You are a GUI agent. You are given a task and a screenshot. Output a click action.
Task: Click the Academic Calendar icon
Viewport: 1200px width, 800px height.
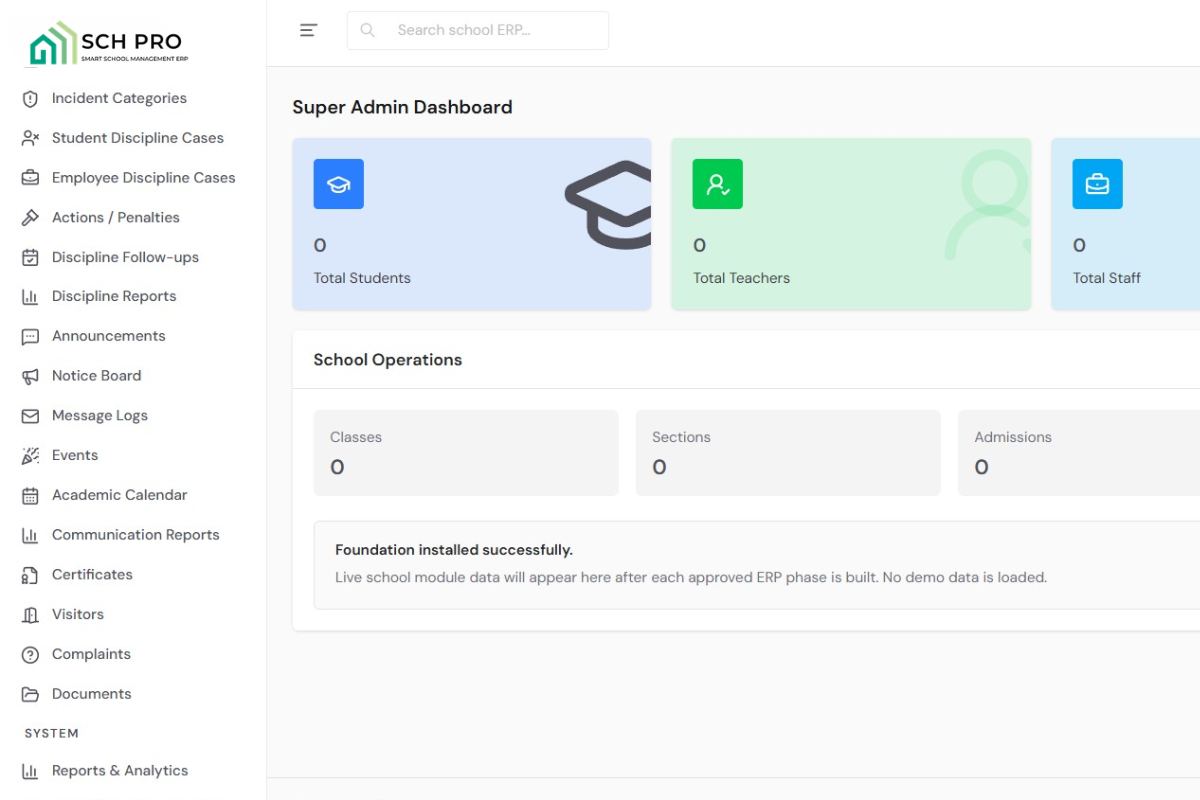(31, 495)
